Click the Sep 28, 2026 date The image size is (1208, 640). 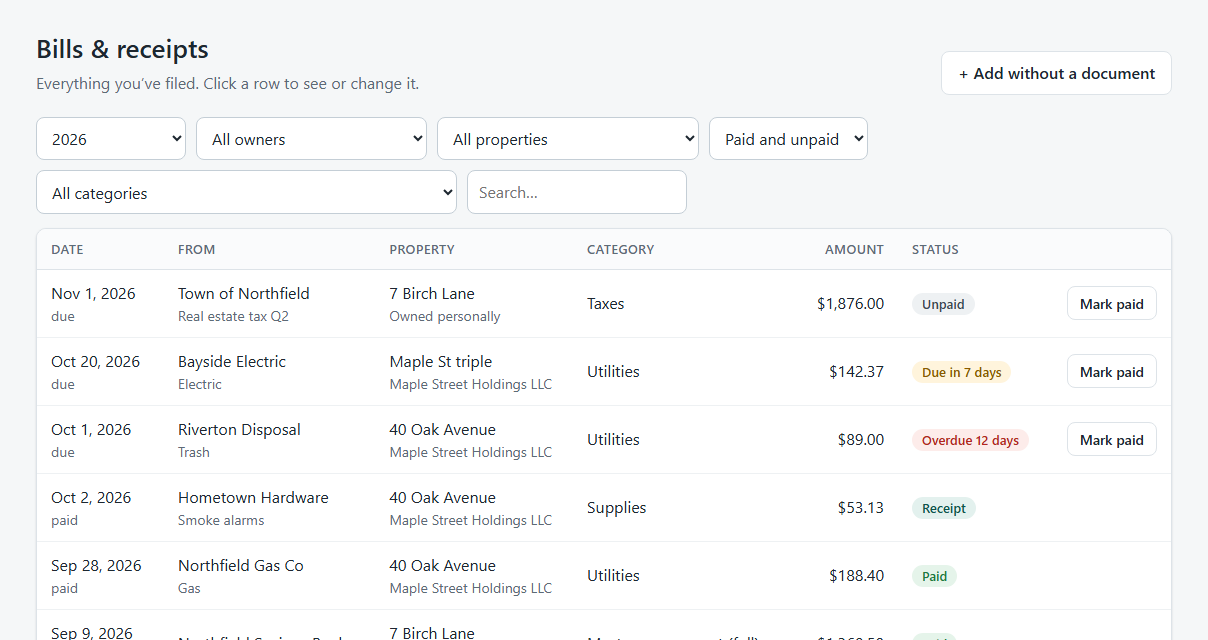[x=96, y=566]
